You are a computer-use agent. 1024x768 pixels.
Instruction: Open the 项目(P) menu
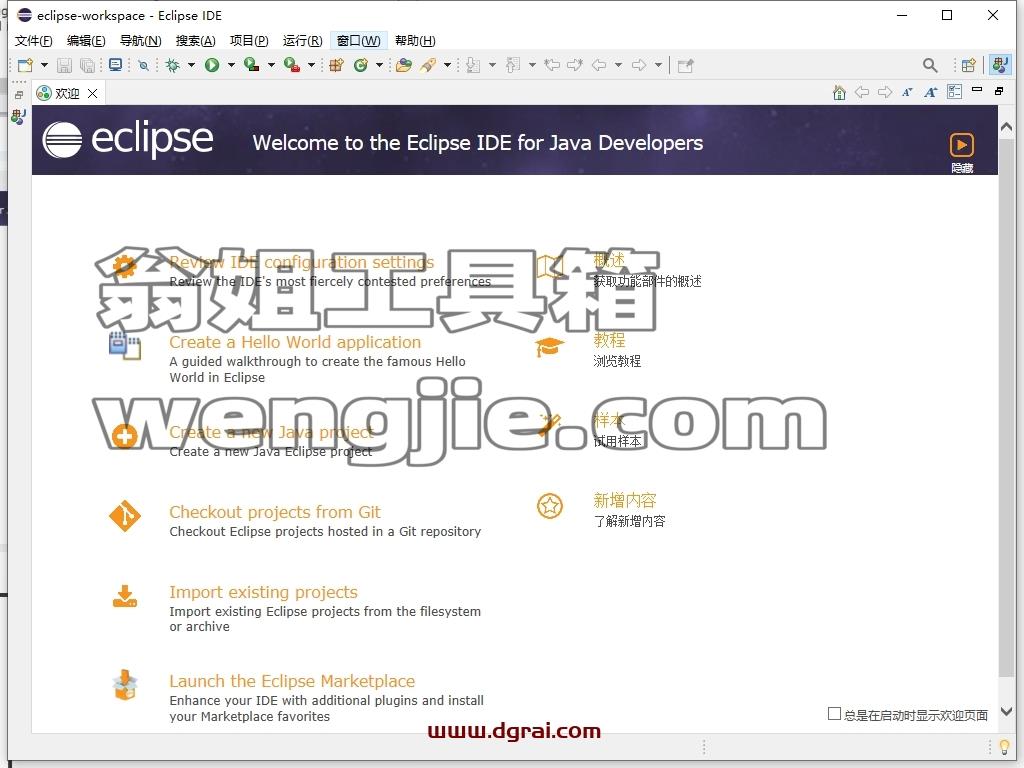(249, 41)
